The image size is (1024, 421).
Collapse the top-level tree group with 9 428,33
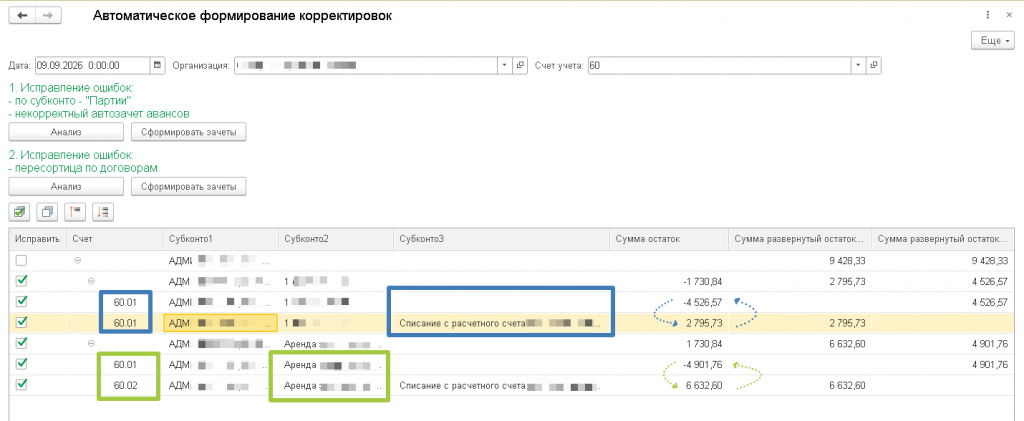(78, 260)
